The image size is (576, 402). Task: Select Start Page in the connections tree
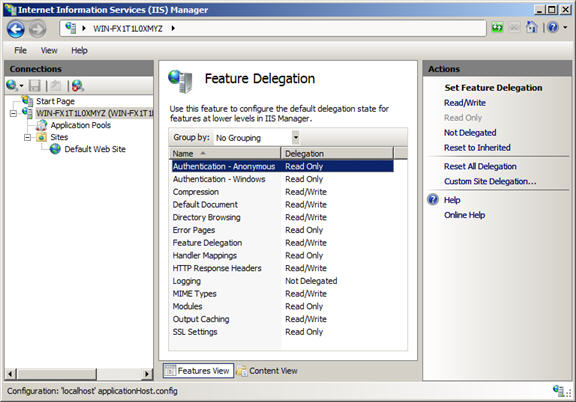(x=55, y=101)
